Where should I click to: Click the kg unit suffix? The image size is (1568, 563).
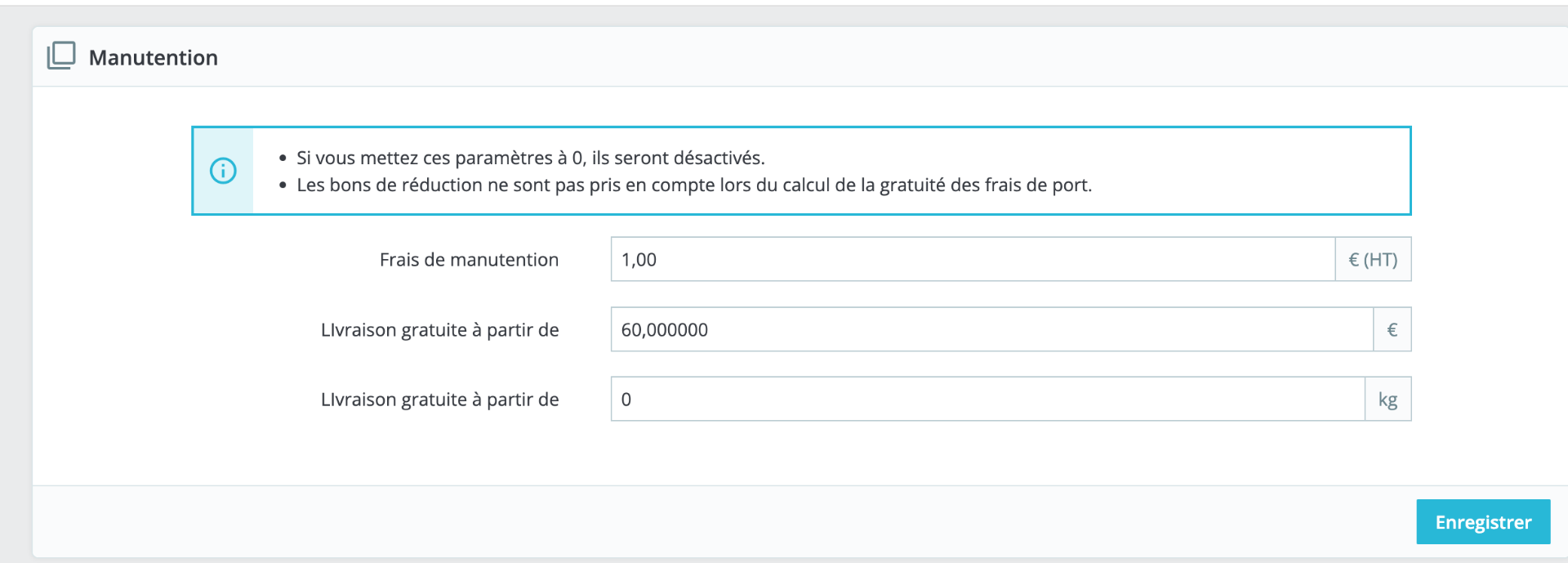[1388, 400]
